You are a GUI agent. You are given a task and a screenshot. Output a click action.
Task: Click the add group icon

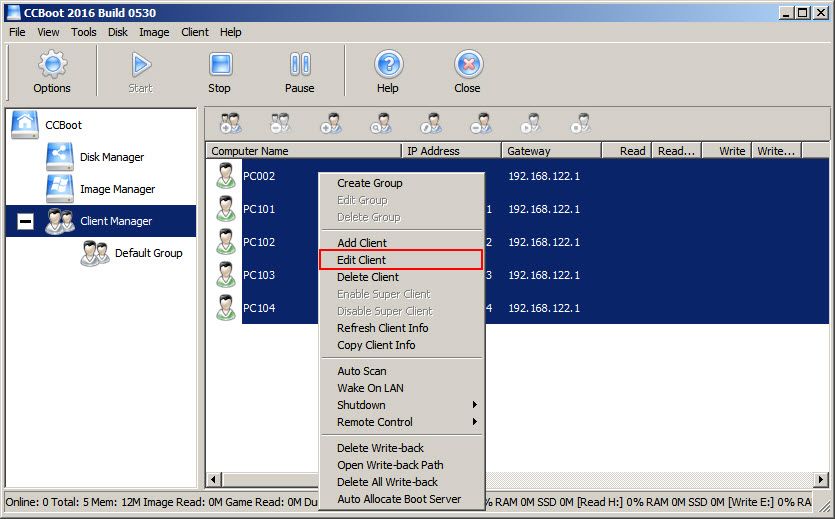[x=231, y=123]
